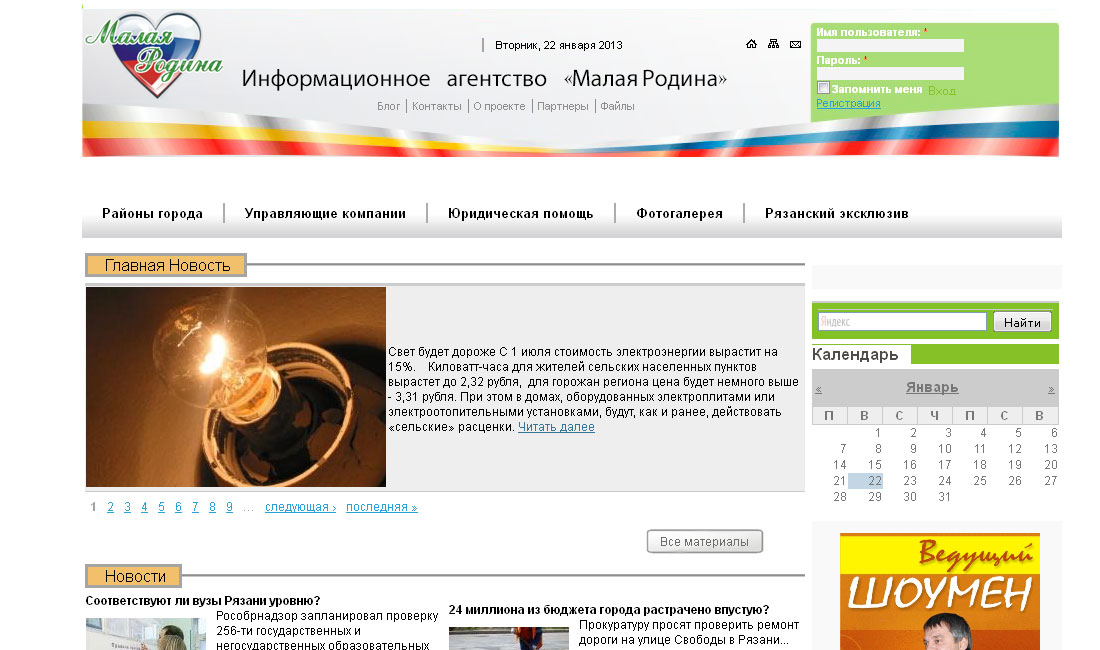Click the Все материалы button
The height and width of the screenshot is (650, 1100).
coord(704,541)
